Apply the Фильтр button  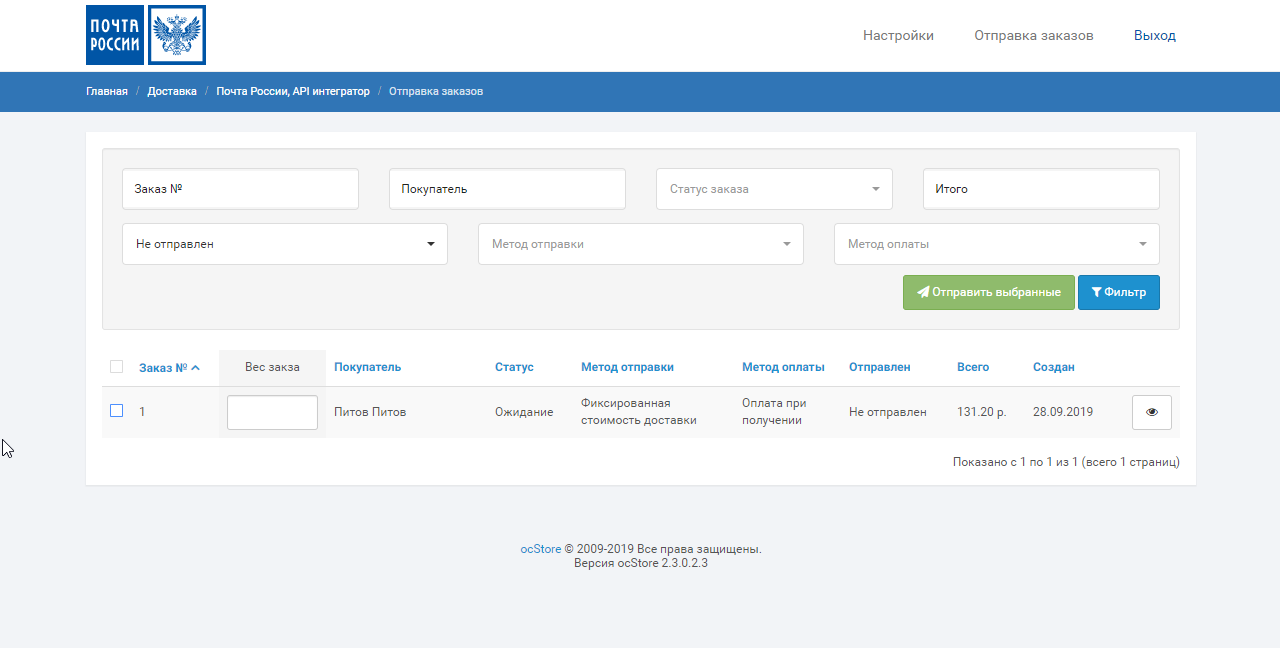click(x=1118, y=292)
